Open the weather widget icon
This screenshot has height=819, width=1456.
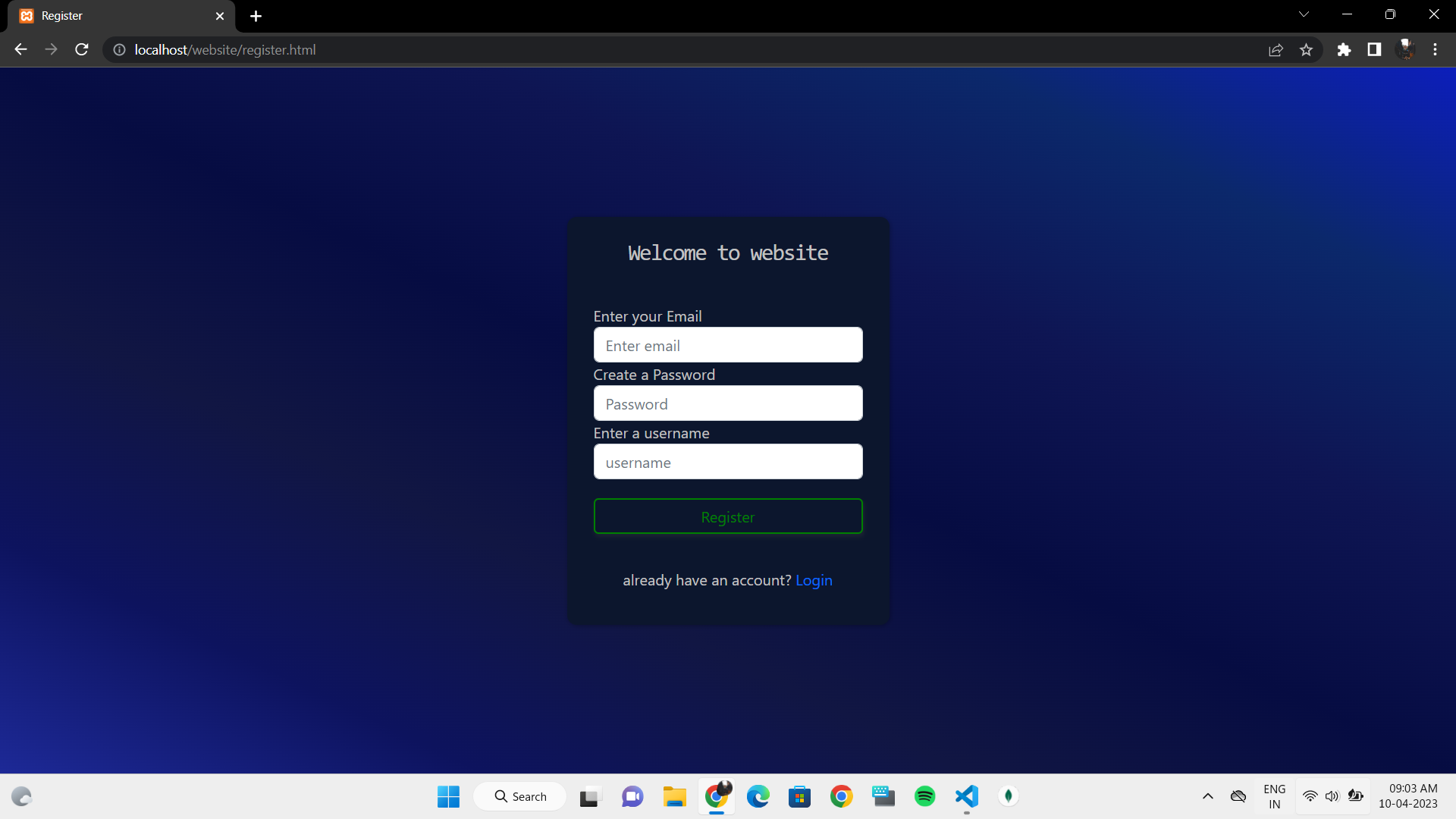21,796
